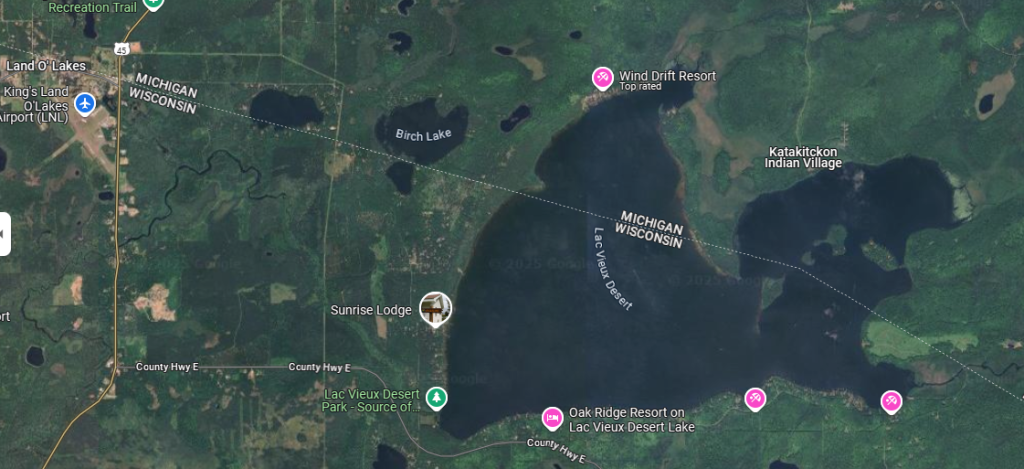Screen dimensions: 1024x469
Task: Collapse the side panel arrow tab
Action: point(5,234)
